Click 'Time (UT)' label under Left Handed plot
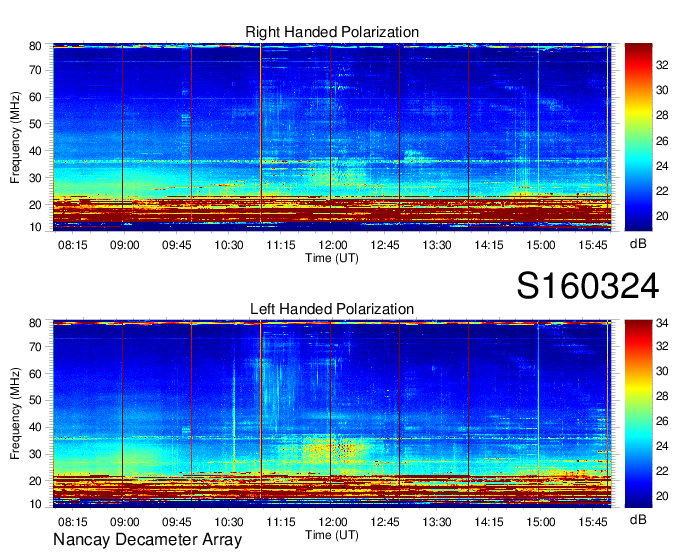Viewport: 680px width, 552px height. point(332,535)
